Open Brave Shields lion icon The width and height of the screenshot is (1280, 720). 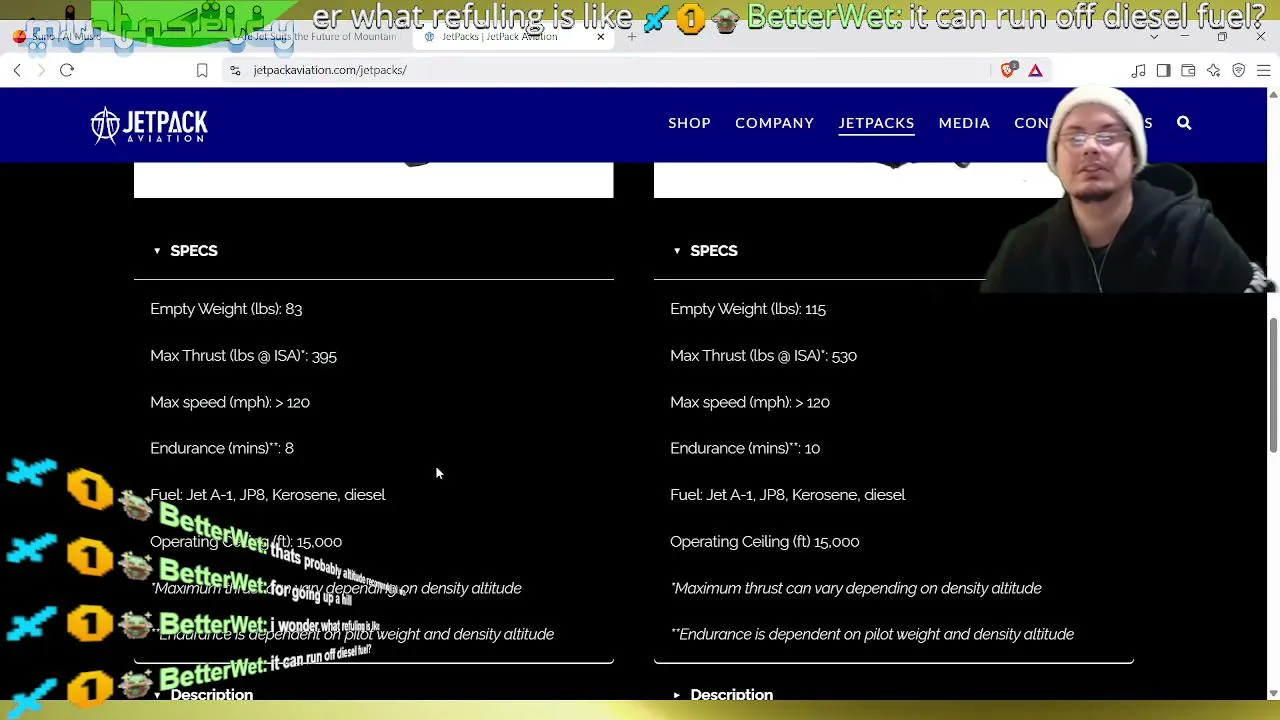[x=1008, y=70]
